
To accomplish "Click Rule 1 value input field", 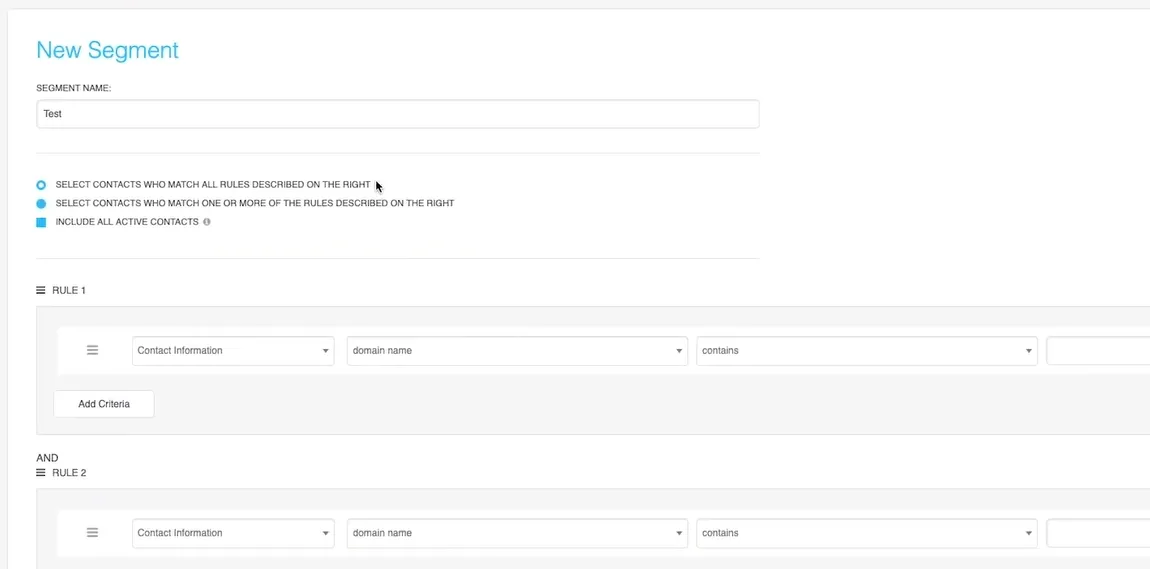I will pos(1098,350).
